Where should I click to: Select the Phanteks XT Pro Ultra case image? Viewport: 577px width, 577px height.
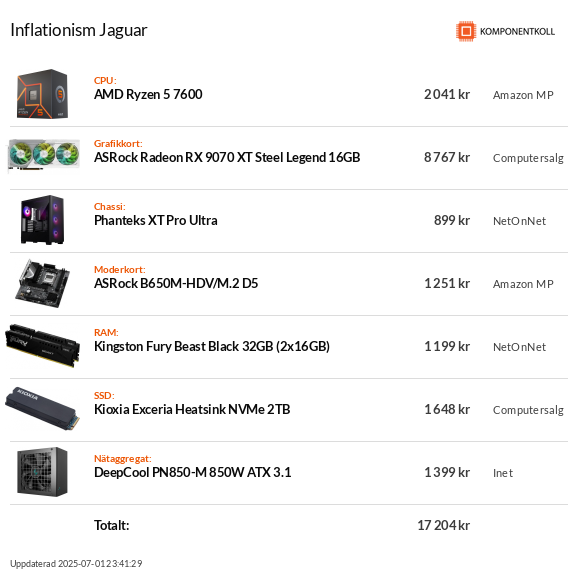pos(42,220)
